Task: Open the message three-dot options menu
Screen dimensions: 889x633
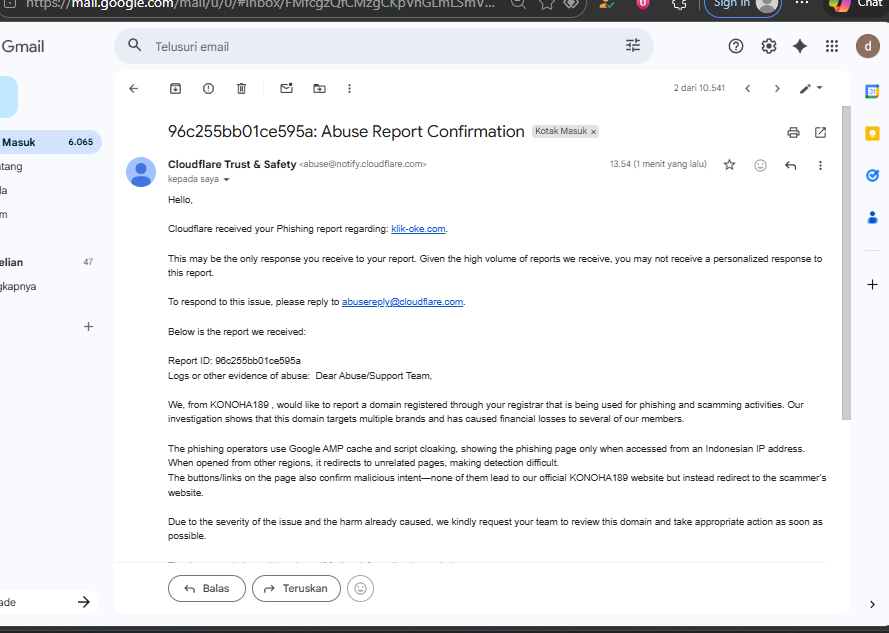Action: [820, 165]
